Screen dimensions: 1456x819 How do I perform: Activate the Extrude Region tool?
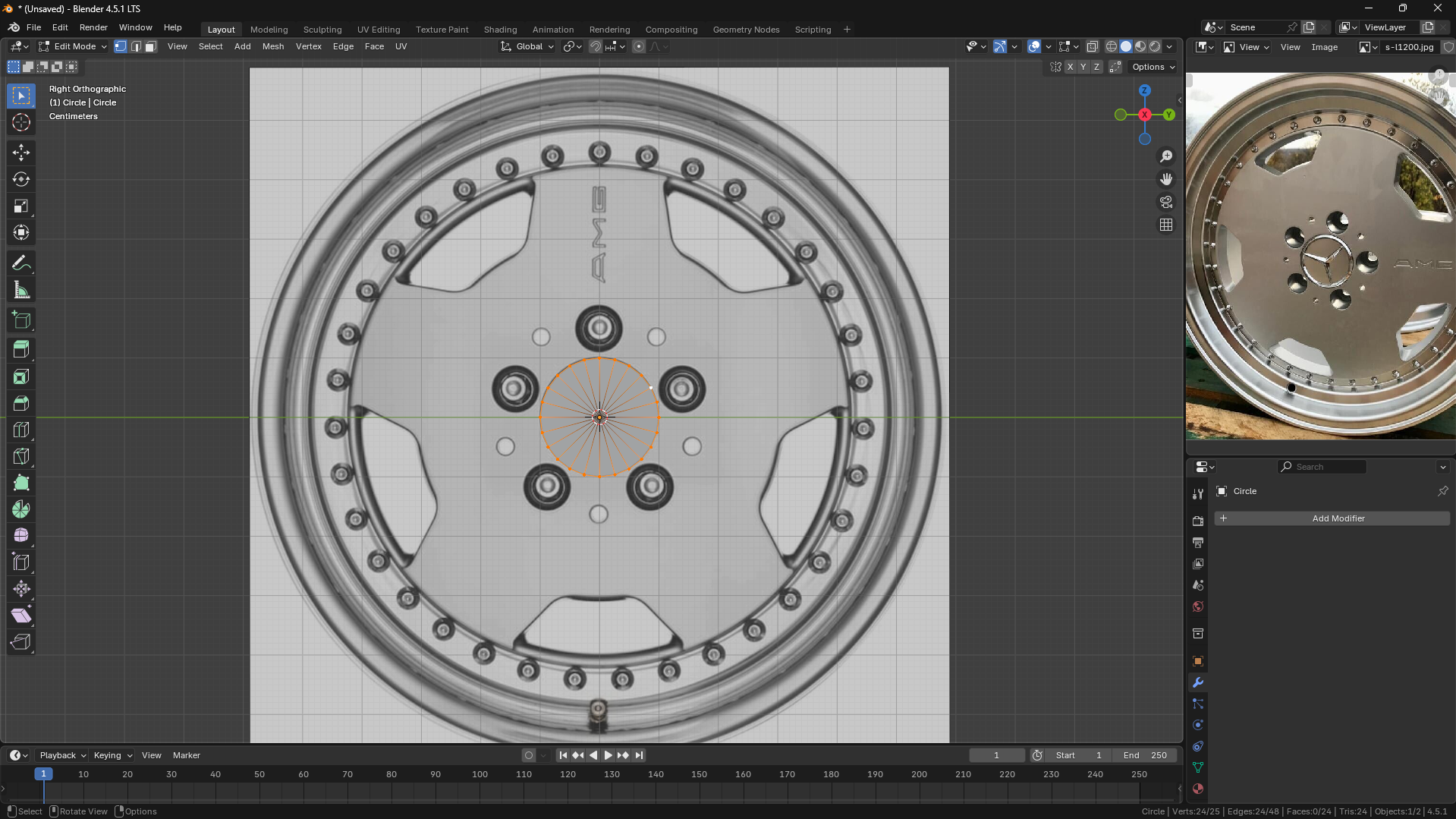[21, 349]
